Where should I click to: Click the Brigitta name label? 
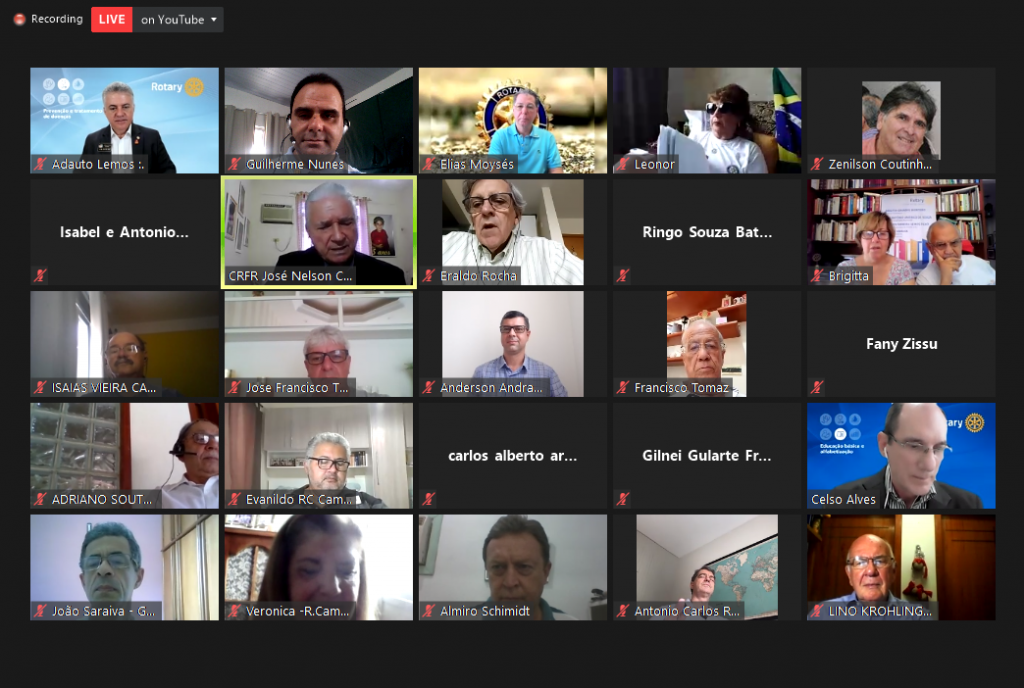pyautogui.click(x=848, y=276)
